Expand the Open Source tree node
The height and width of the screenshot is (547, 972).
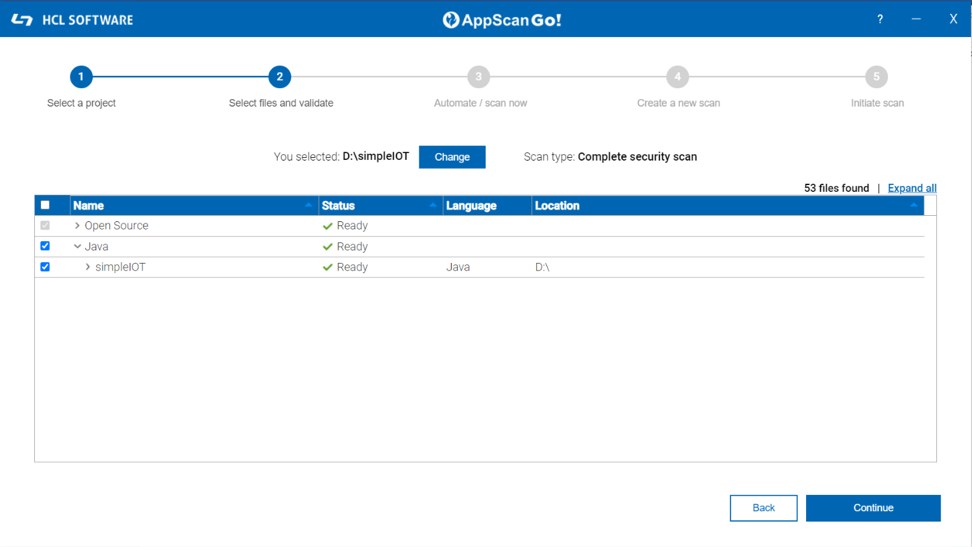[77, 226]
